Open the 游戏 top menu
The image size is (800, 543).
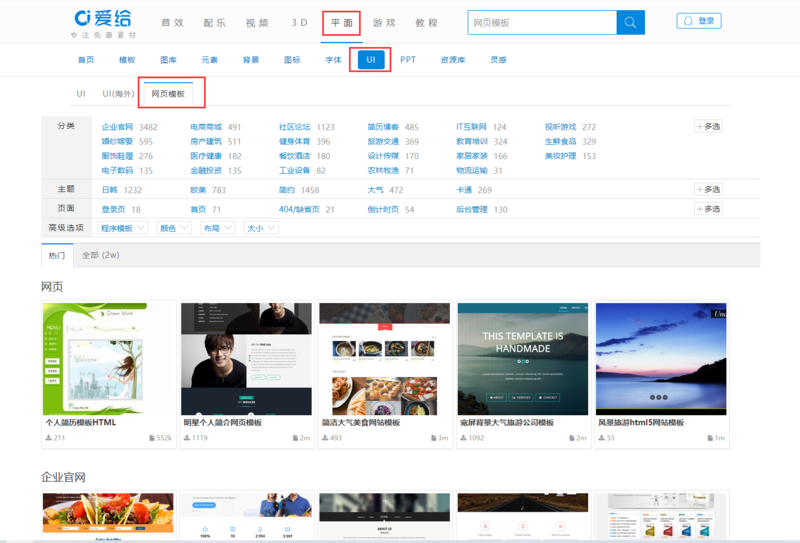384,22
